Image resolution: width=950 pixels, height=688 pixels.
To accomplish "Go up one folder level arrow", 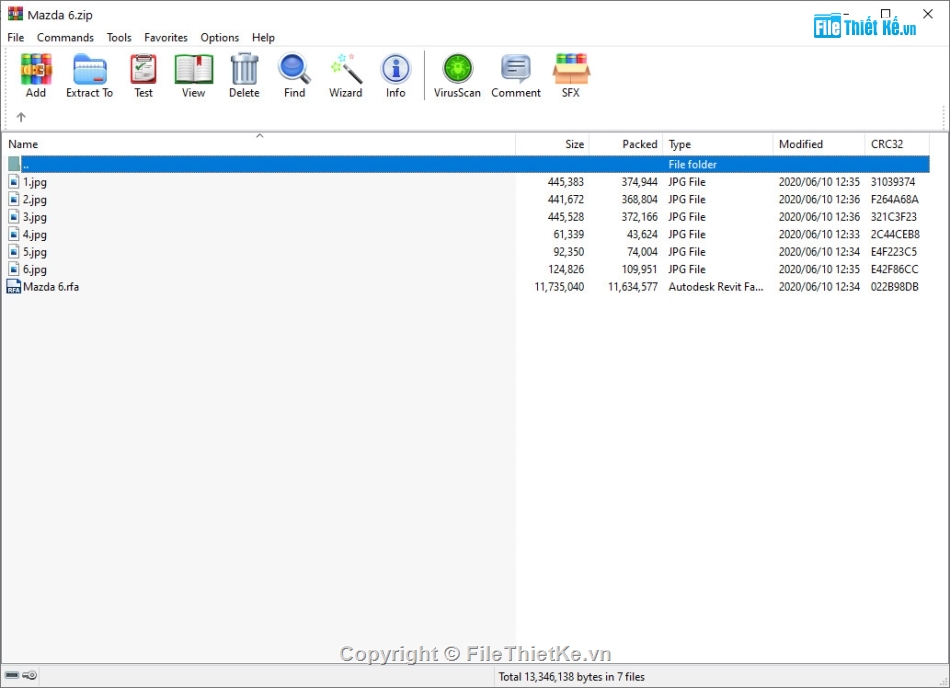I will point(21,117).
